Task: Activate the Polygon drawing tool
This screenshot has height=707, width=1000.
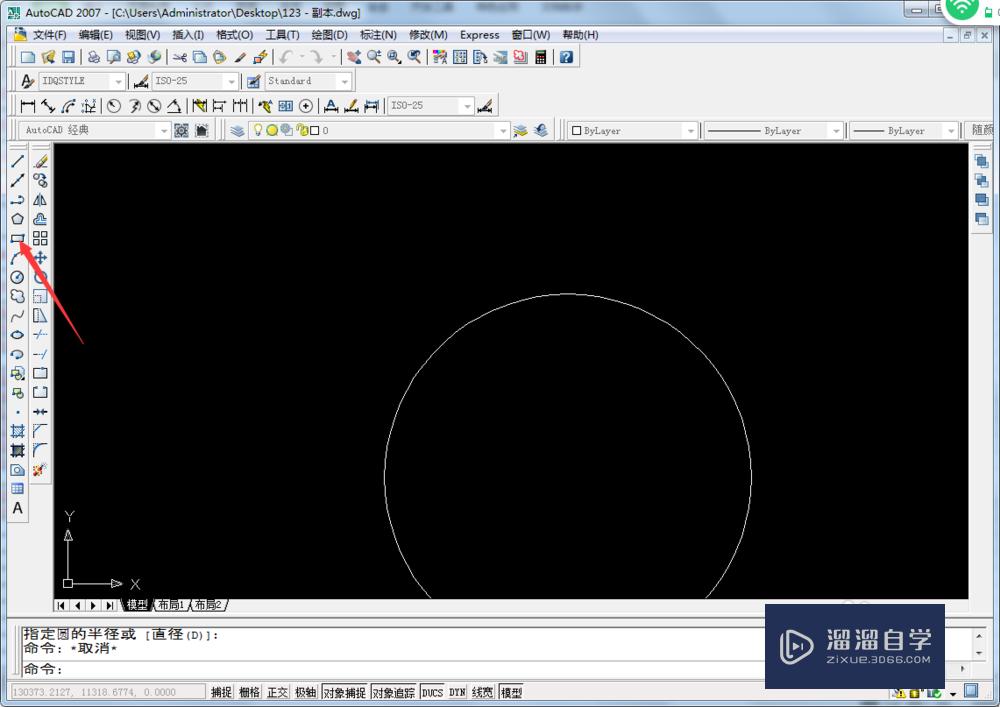Action: pyautogui.click(x=17, y=219)
